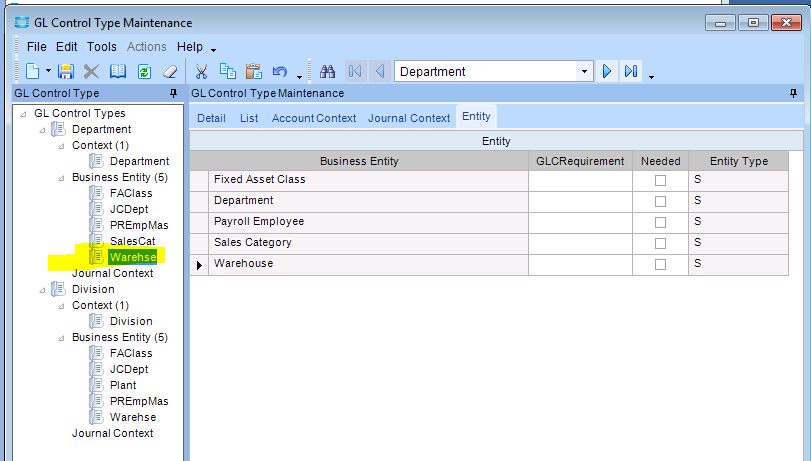Viewport: 811px width, 461px height.
Task: Click the Copy toolbar icon
Action: pyautogui.click(x=228, y=71)
